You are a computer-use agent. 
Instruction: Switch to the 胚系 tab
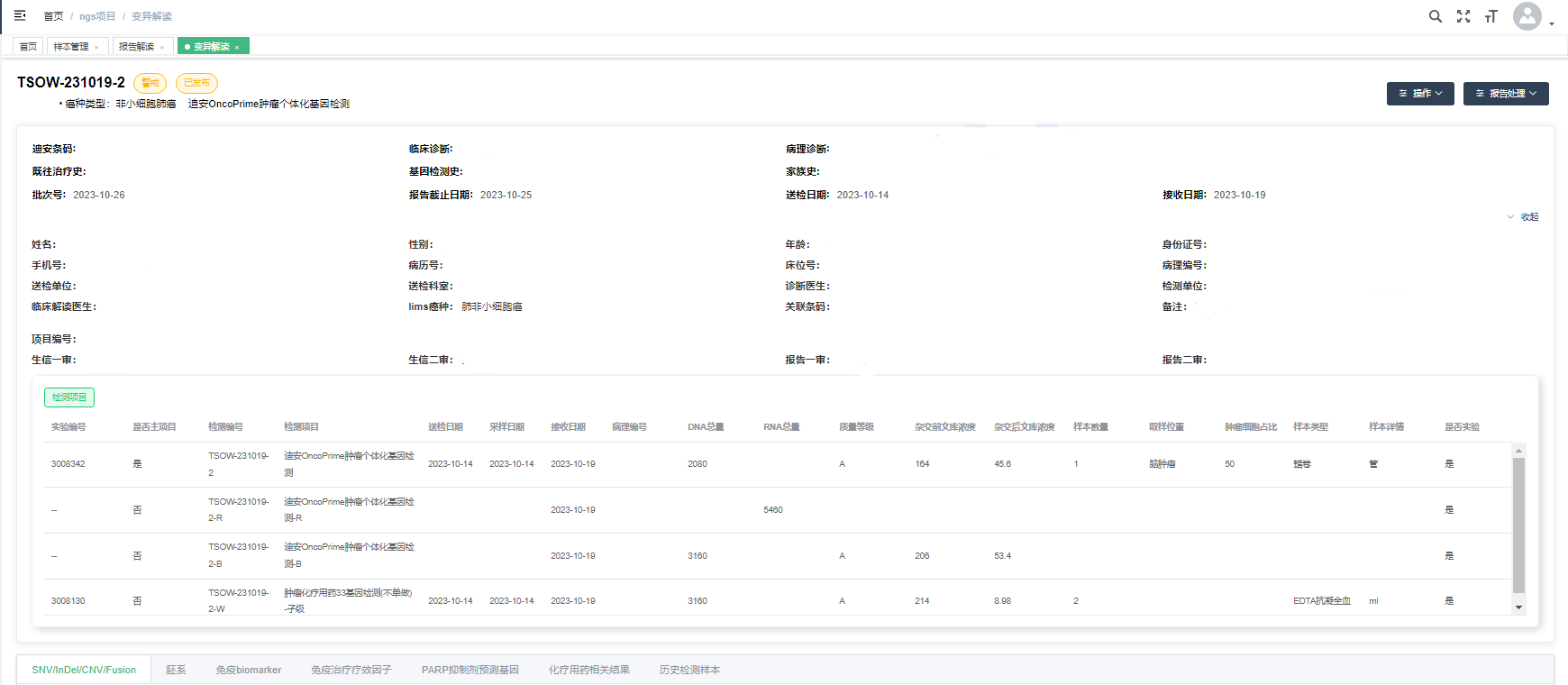pyautogui.click(x=176, y=670)
